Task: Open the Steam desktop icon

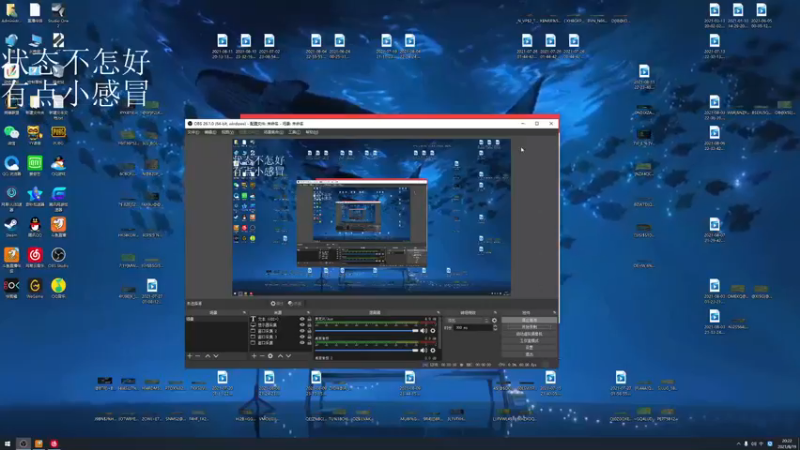Action: pos(11,227)
